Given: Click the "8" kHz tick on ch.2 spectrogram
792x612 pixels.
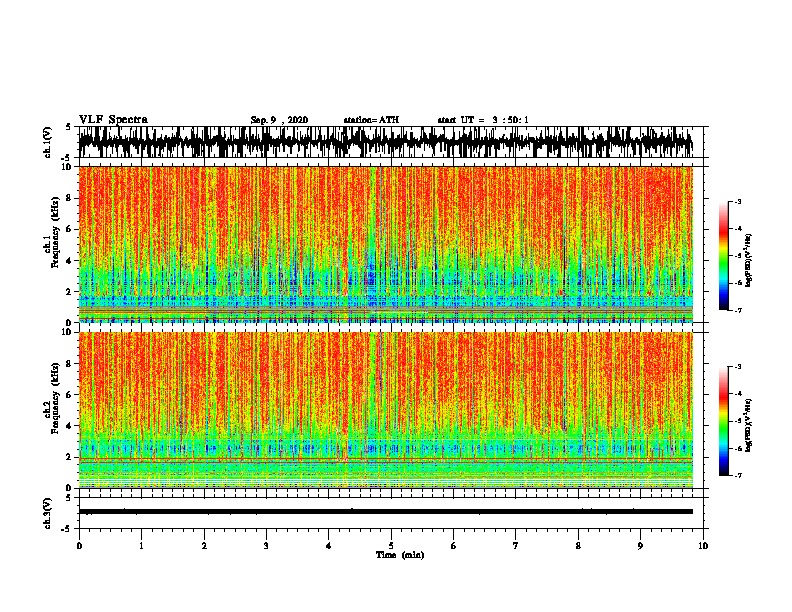Looking at the screenshot, I should point(69,364).
